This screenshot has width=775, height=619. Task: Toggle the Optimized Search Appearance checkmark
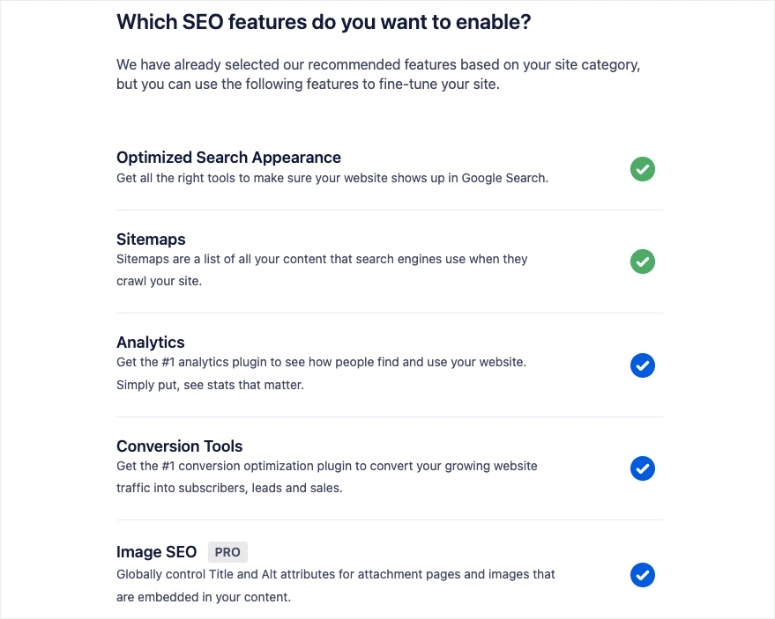coord(642,169)
